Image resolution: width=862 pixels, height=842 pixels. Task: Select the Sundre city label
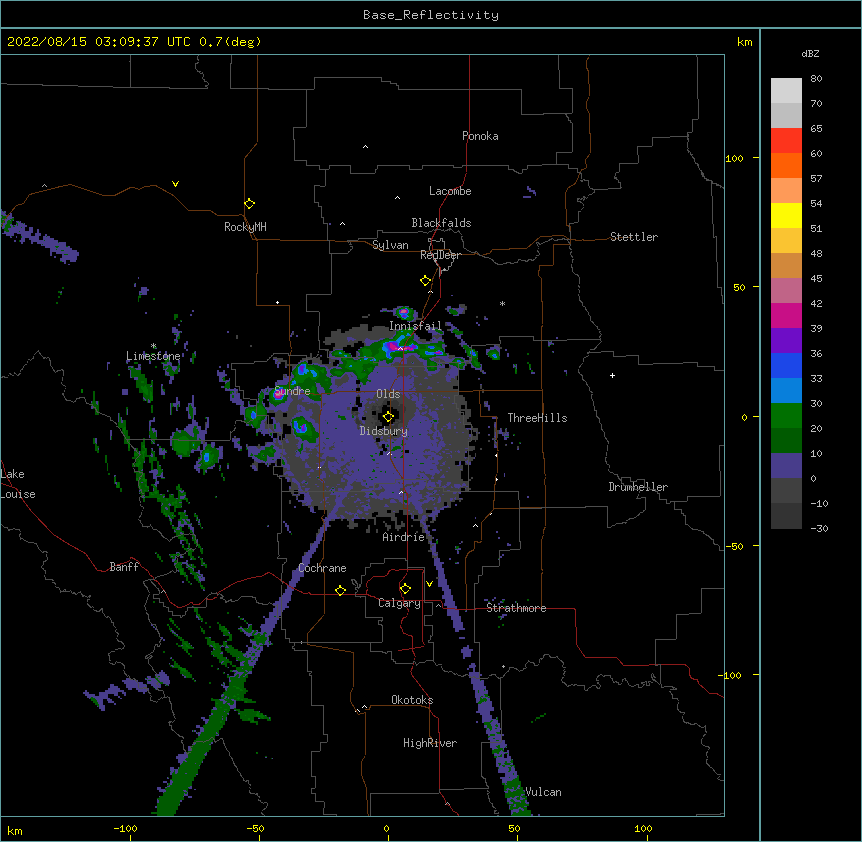click(x=292, y=391)
